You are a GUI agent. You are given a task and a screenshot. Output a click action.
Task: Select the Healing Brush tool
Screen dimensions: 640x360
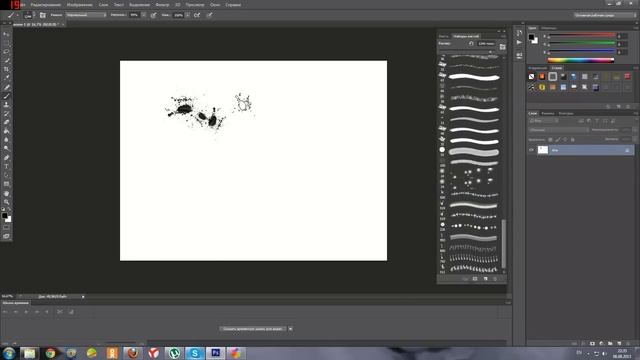coord(6,87)
